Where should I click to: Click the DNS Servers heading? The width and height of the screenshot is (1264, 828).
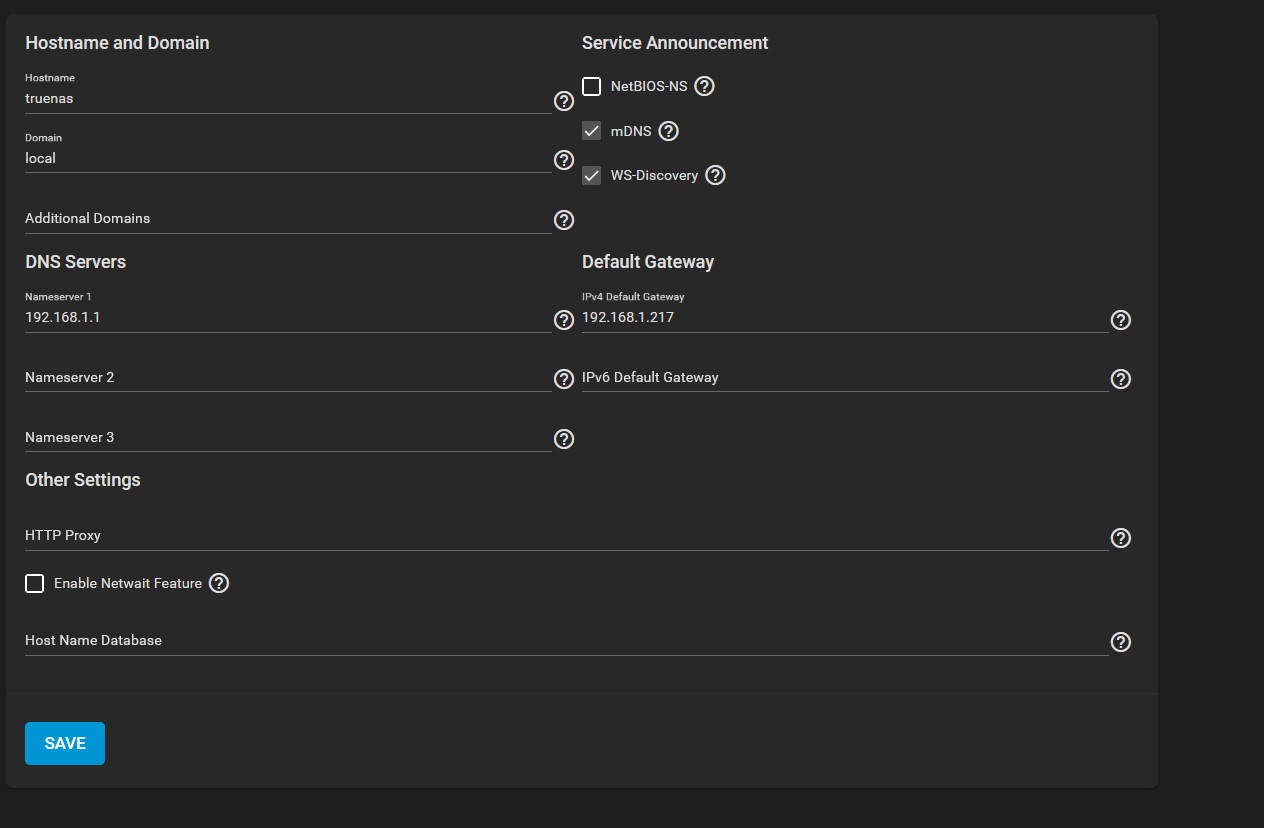pos(75,262)
